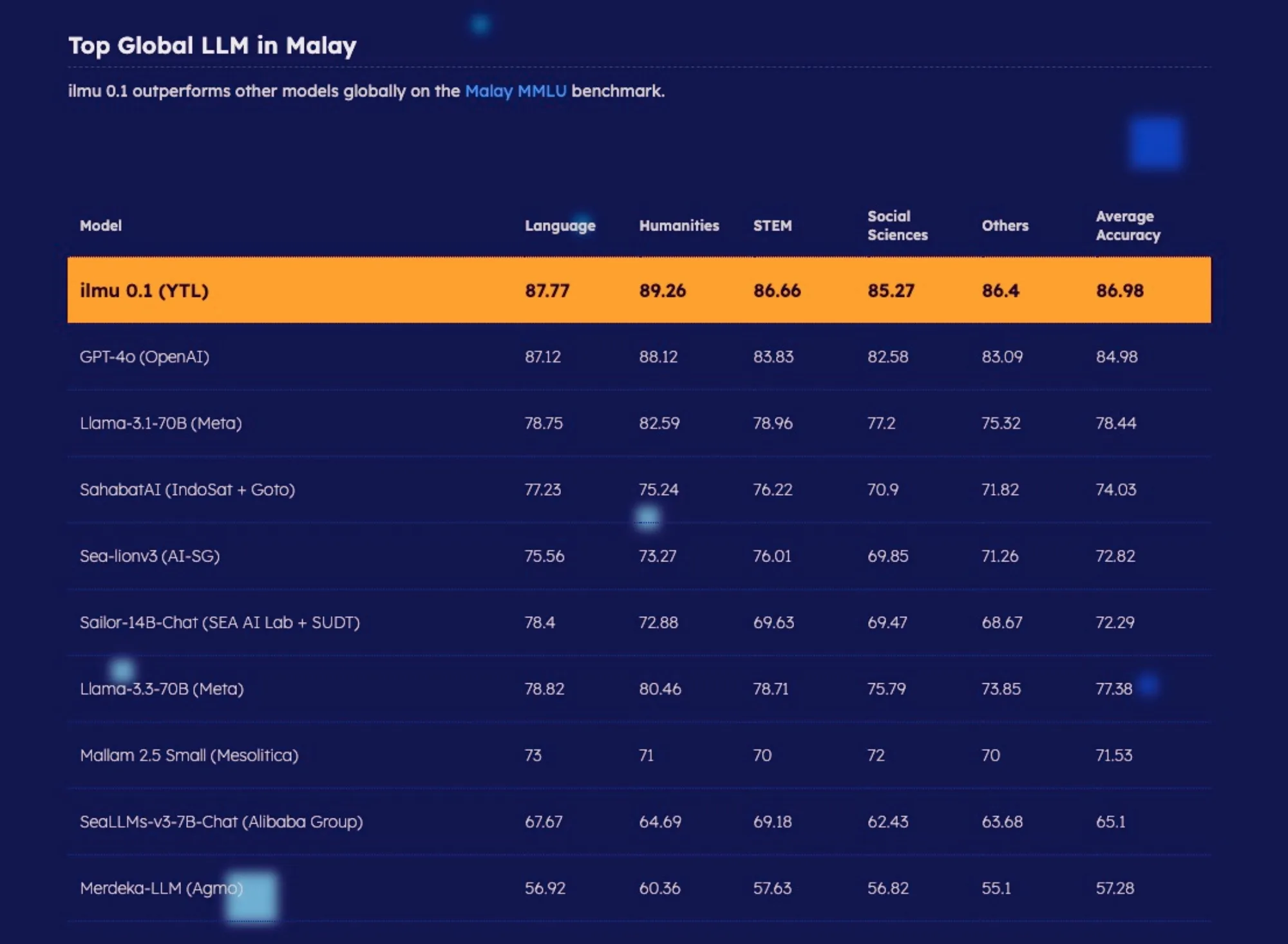
Task: Open the Malay MMLU benchmark link
Action: (x=515, y=91)
